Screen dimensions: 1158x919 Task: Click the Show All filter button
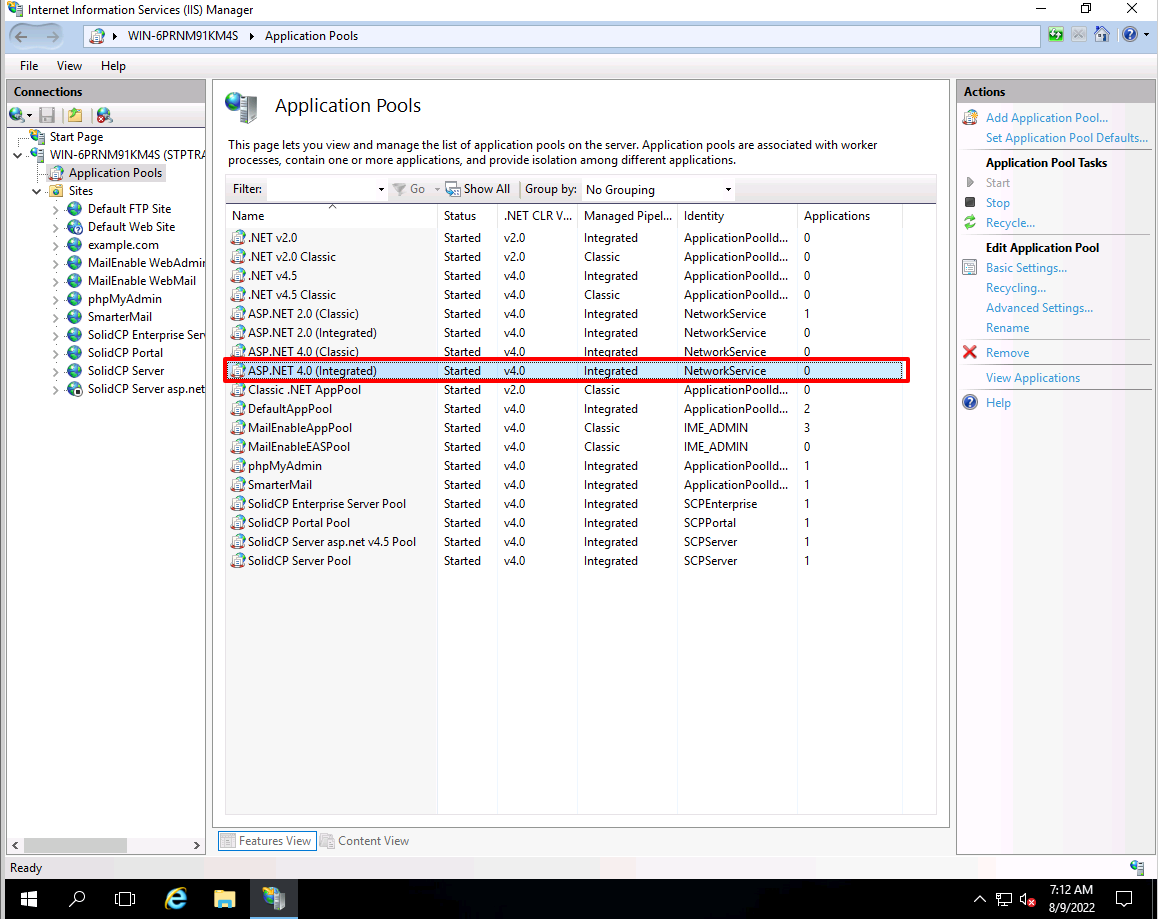click(478, 189)
